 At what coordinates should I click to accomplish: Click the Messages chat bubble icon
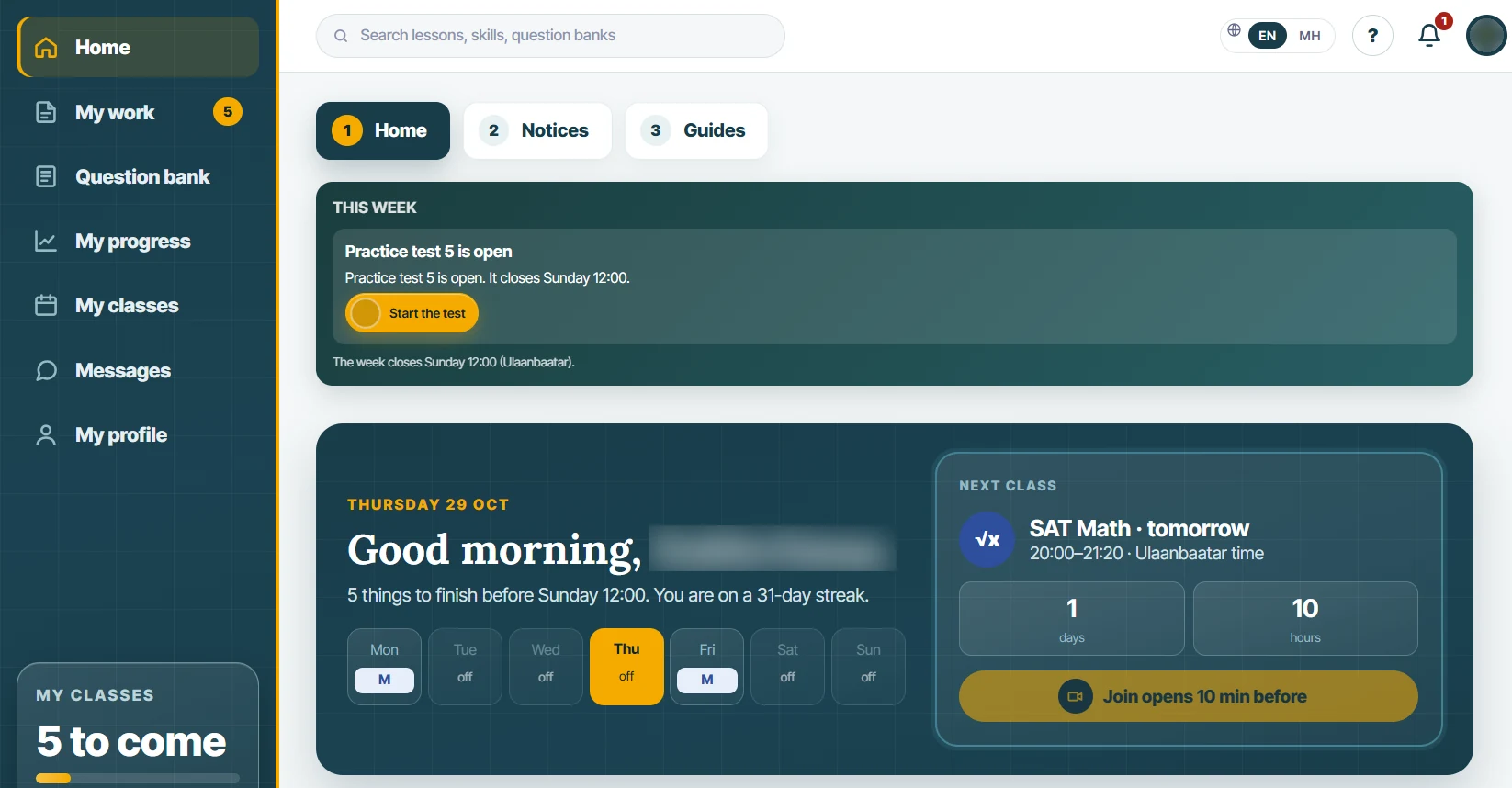[46, 370]
